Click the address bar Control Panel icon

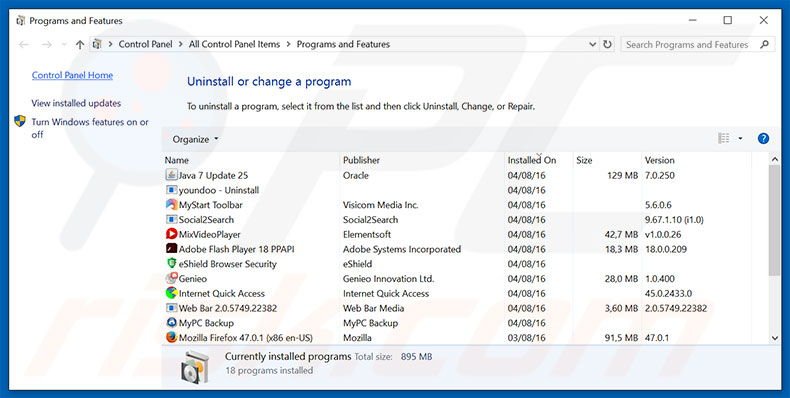click(97, 44)
